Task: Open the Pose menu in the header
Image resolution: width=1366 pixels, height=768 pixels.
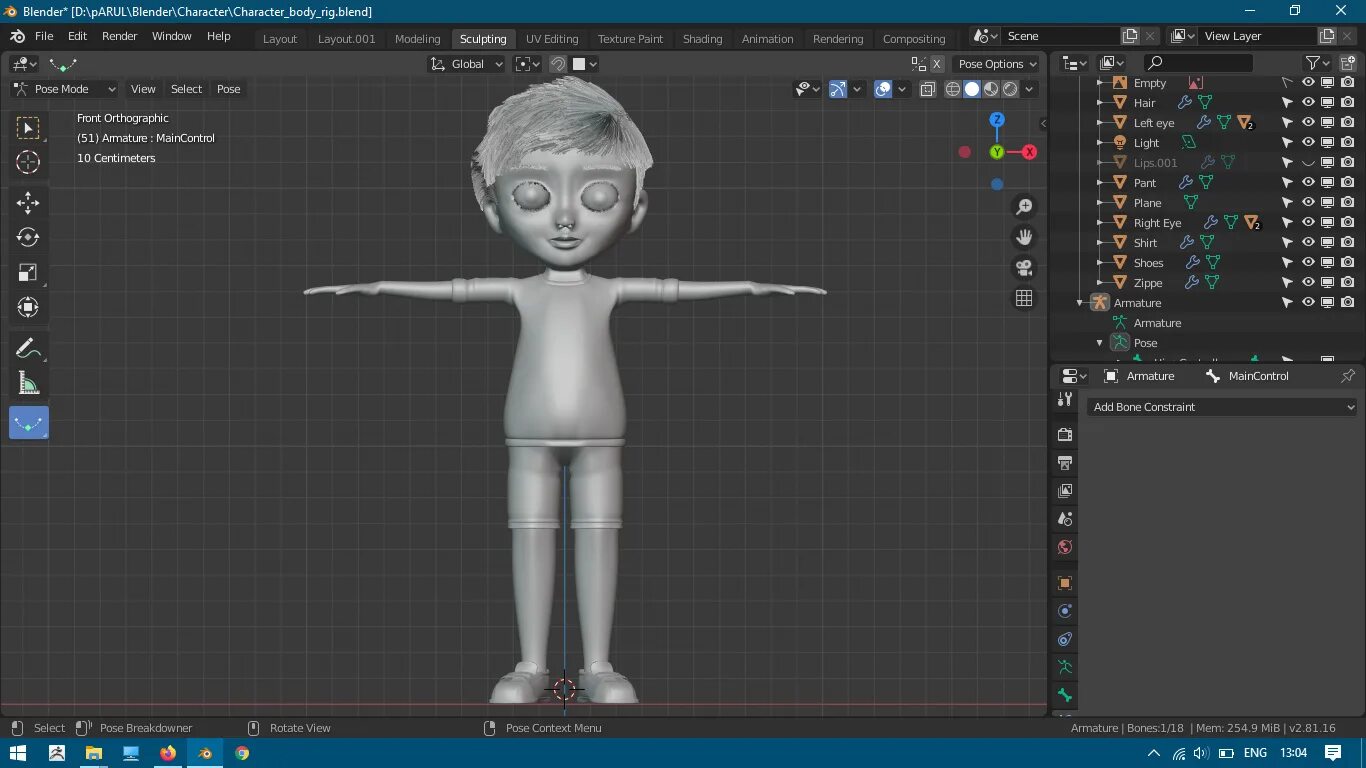Action: pyautogui.click(x=228, y=89)
